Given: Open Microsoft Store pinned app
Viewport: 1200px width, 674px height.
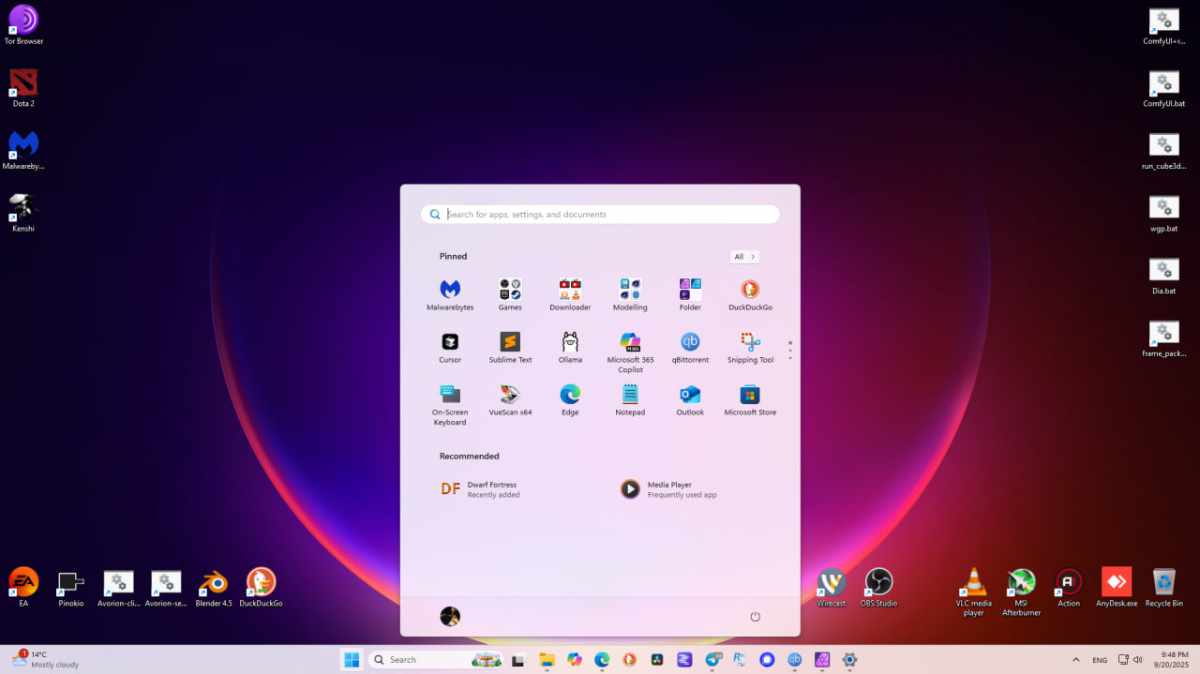Looking at the screenshot, I should coord(750,394).
